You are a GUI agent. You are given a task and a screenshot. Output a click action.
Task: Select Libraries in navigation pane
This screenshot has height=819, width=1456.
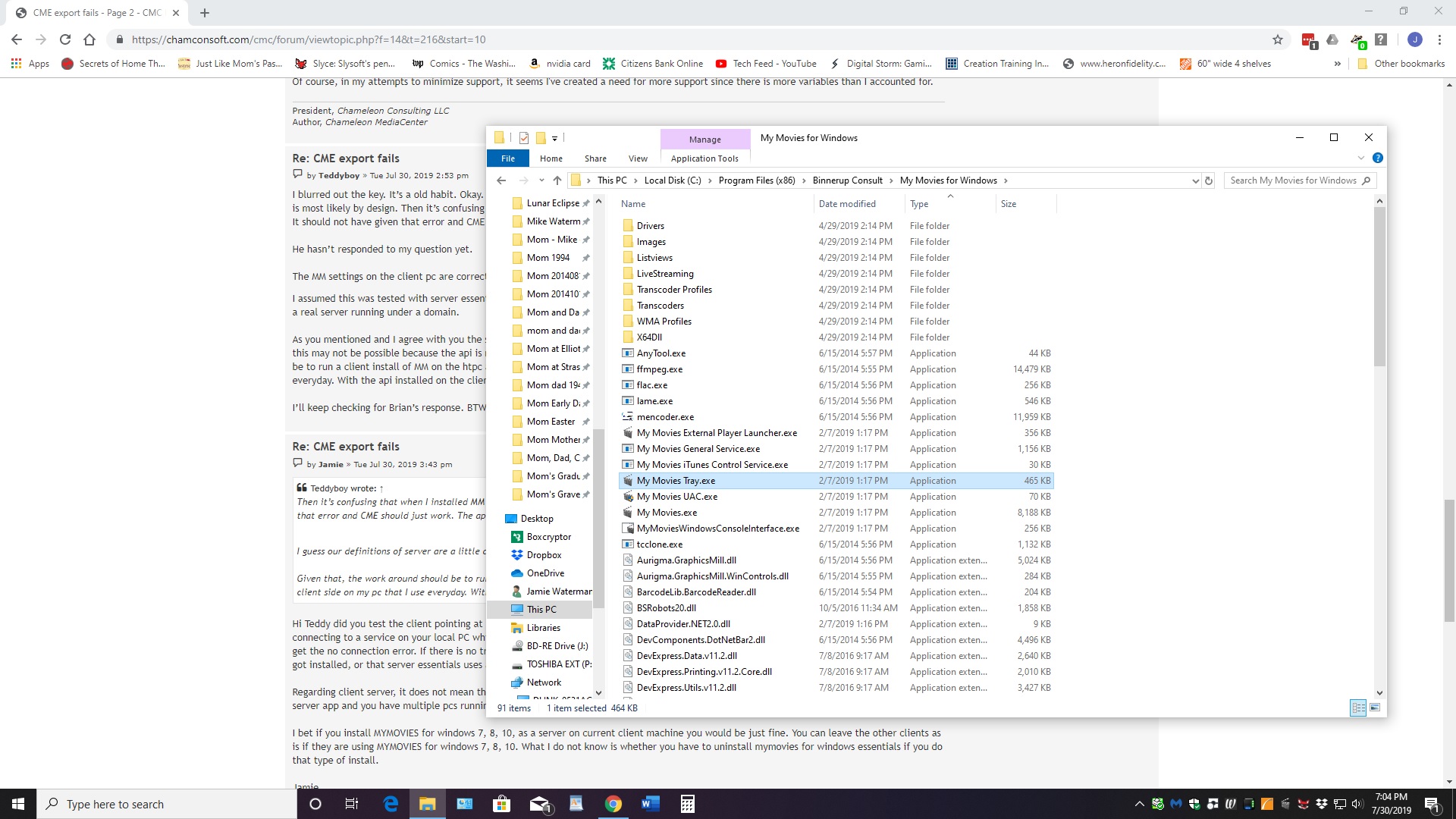(x=543, y=628)
